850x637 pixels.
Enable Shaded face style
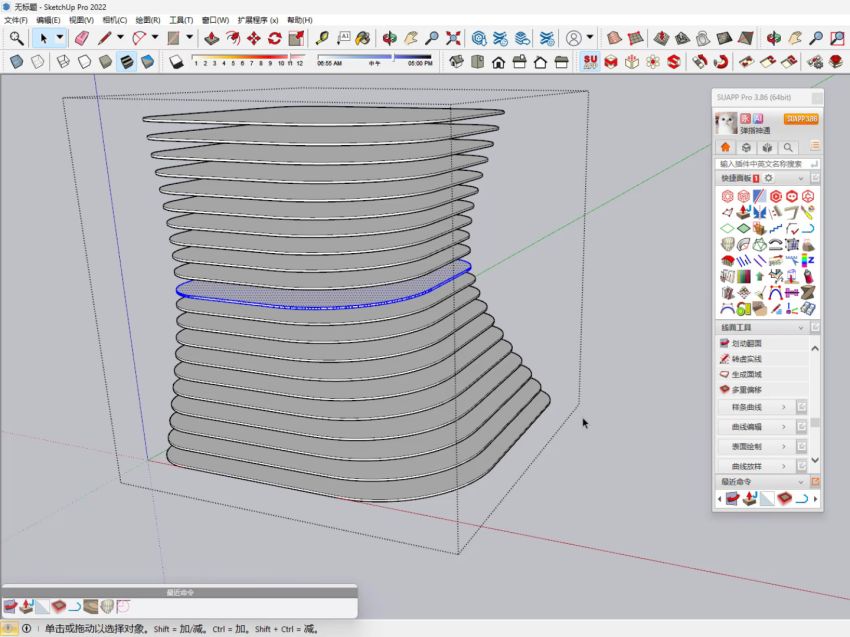(105, 62)
